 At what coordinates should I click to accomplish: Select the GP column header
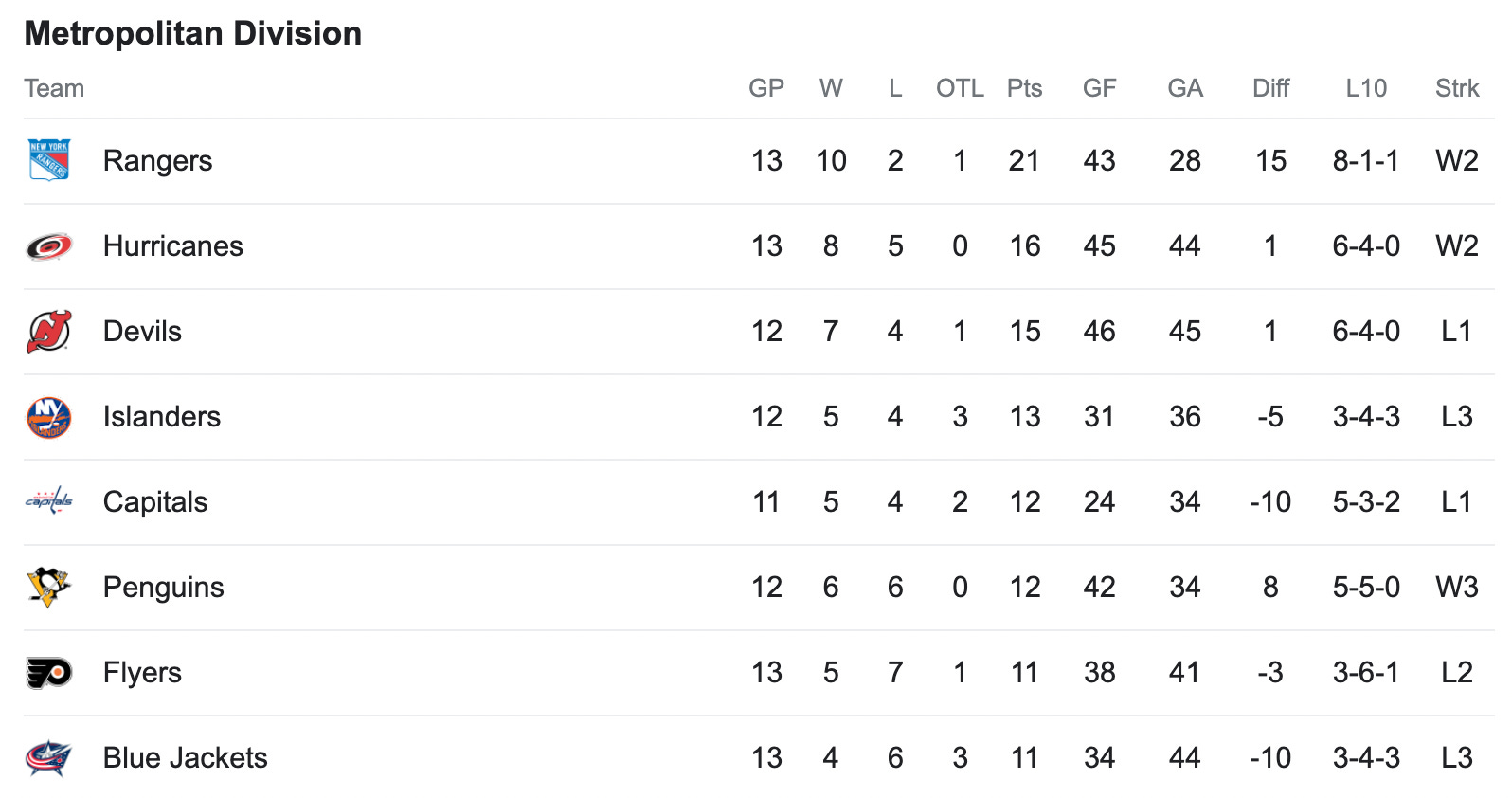click(766, 88)
